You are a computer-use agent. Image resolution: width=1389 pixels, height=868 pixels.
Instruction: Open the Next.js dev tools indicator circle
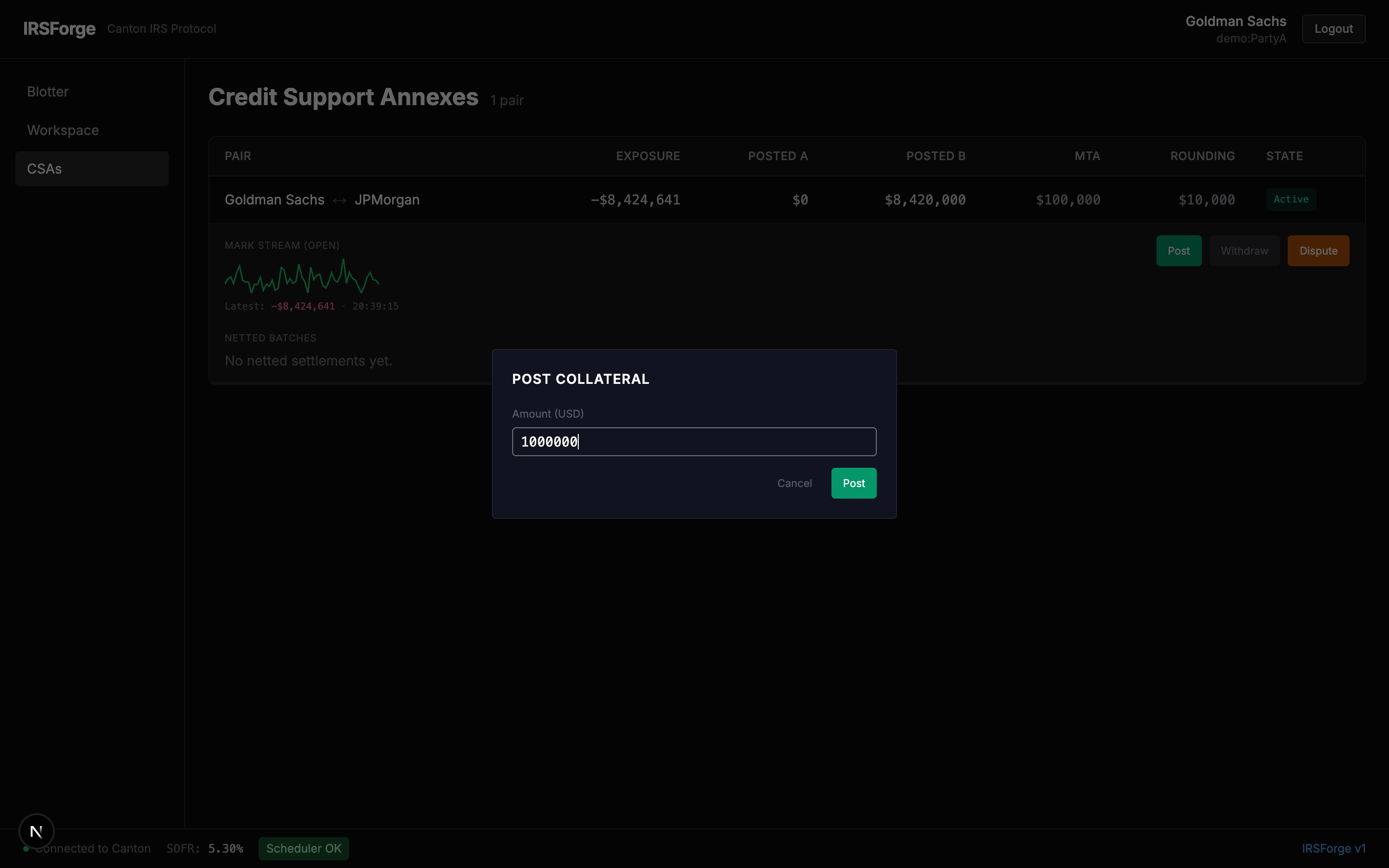tap(37, 831)
